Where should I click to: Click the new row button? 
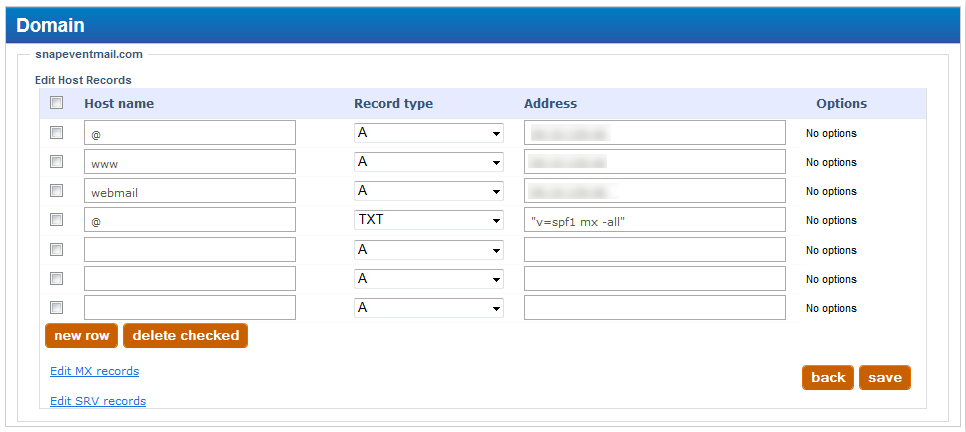pyautogui.click(x=81, y=336)
